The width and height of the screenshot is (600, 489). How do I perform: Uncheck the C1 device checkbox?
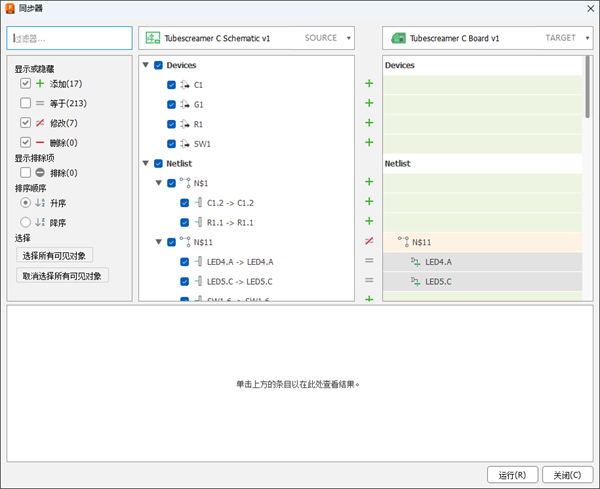(x=171, y=85)
